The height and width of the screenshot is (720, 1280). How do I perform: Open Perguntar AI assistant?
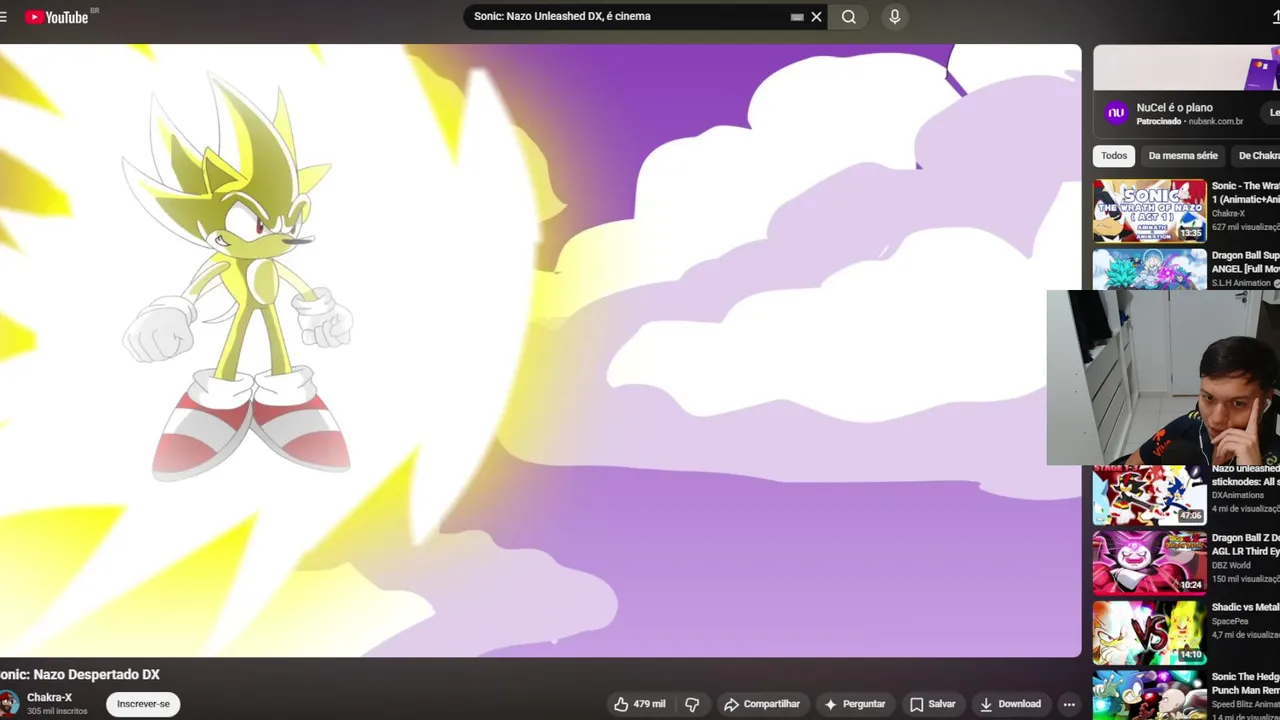pyautogui.click(x=855, y=704)
